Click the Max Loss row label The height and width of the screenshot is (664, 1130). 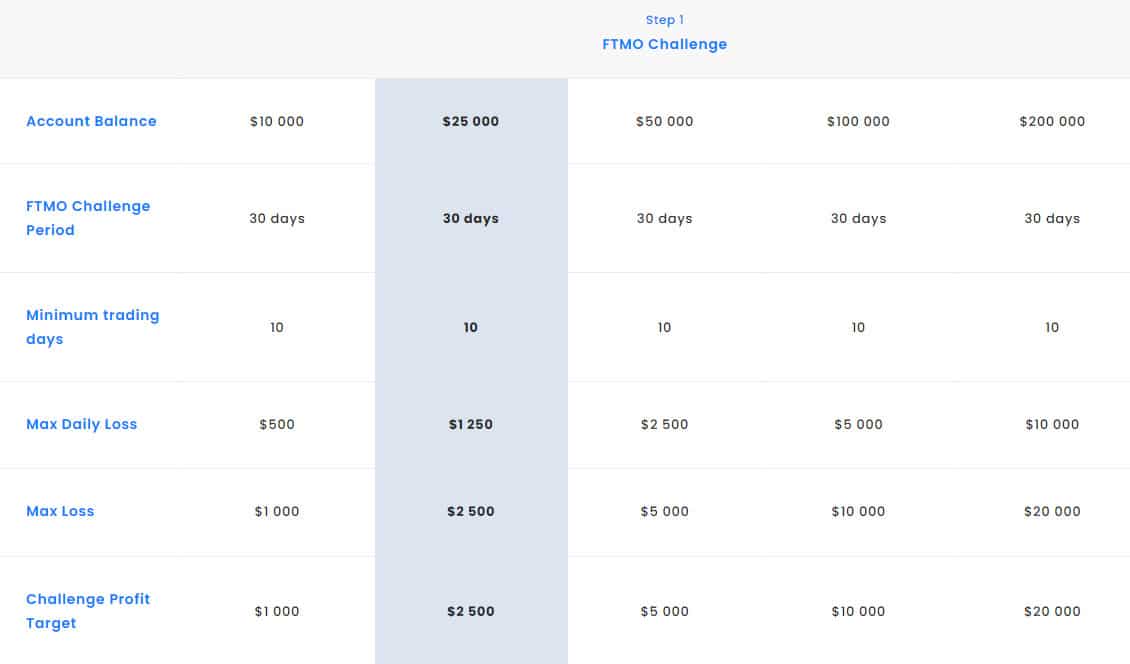[60, 511]
